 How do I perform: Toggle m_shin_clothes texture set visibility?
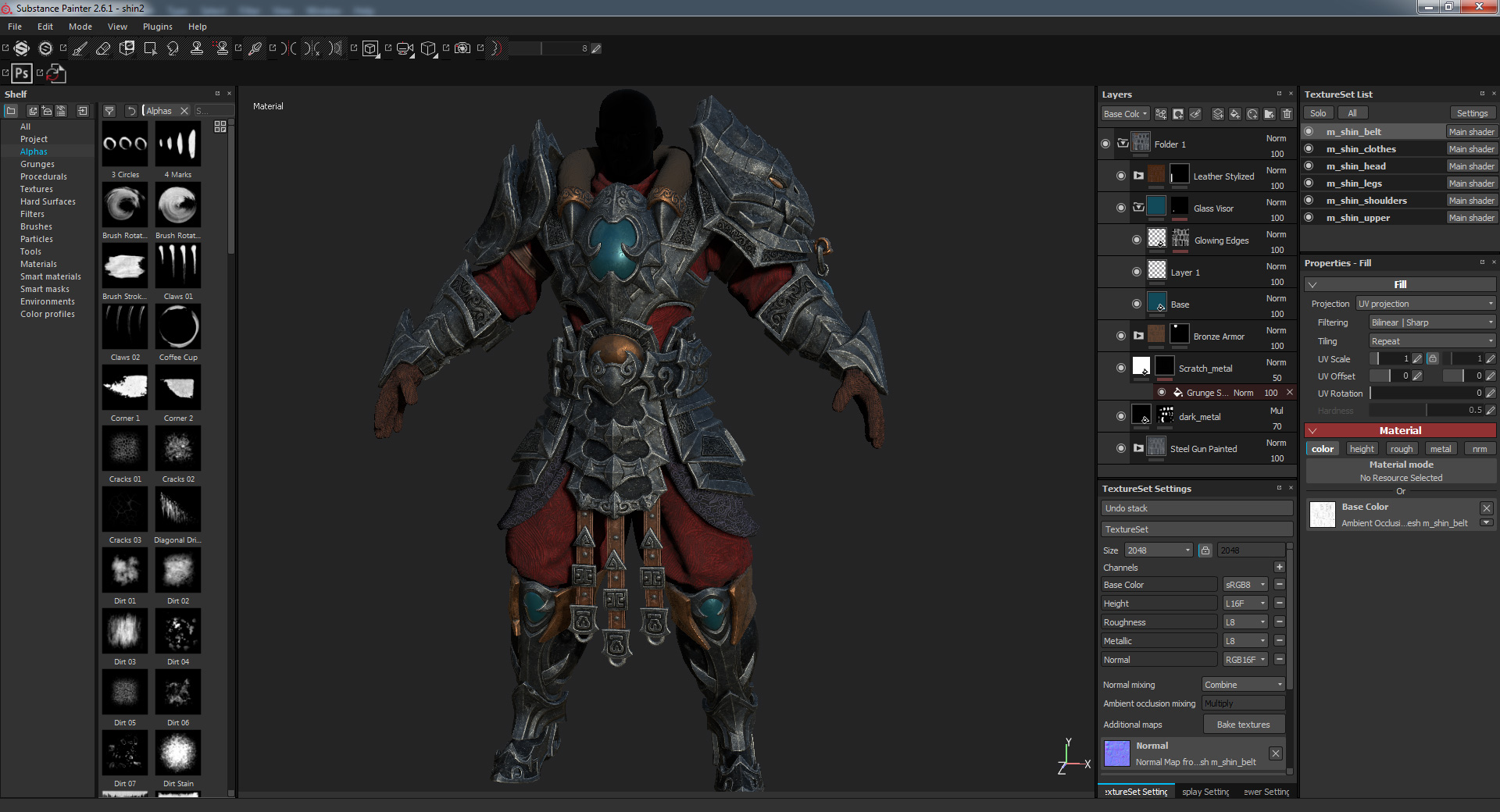click(x=1309, y=148)
